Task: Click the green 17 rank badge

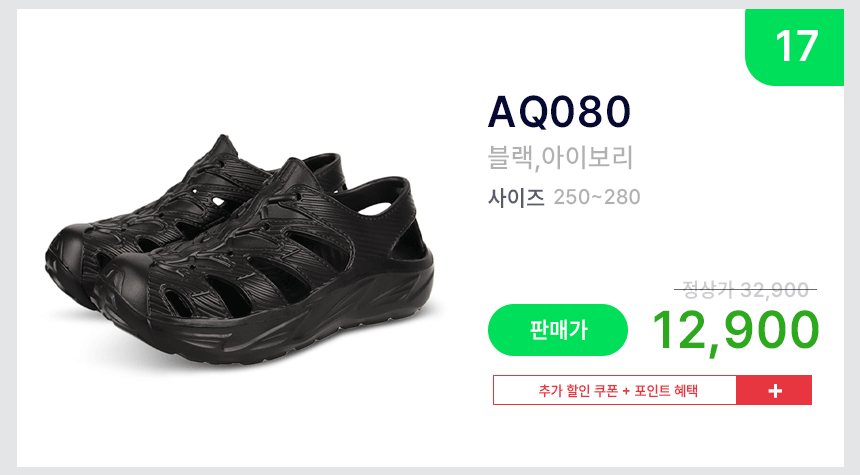Action: tap(794, 47)
